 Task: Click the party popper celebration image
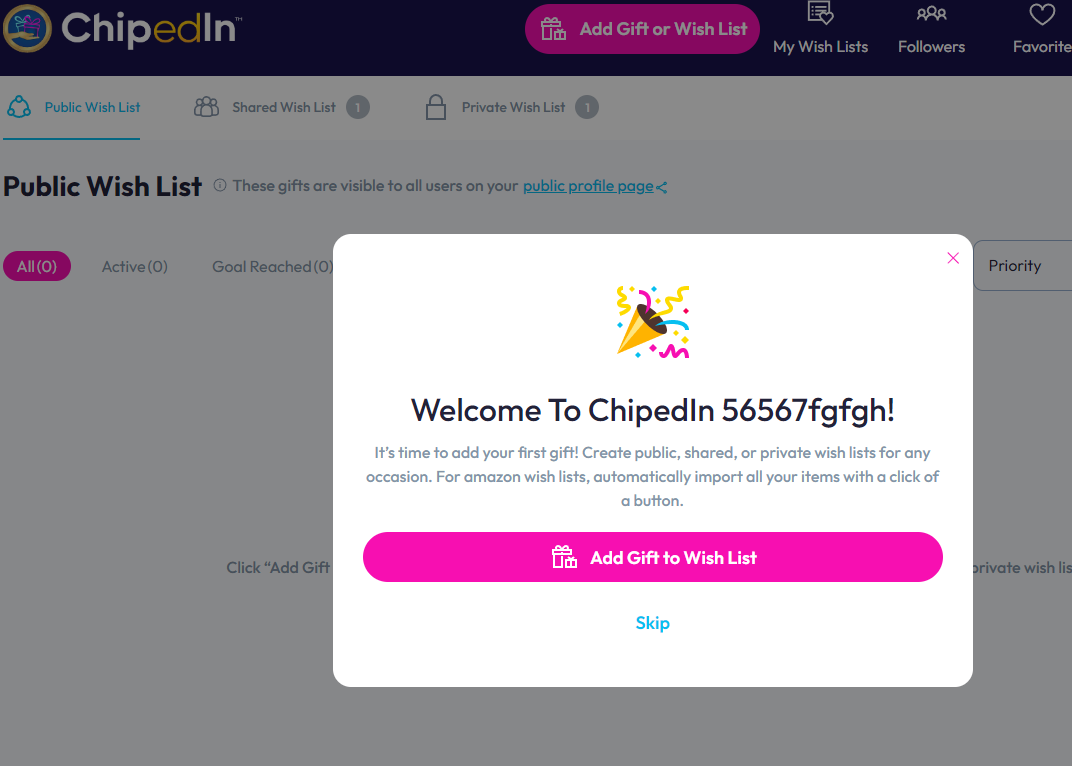pos(653,322)
